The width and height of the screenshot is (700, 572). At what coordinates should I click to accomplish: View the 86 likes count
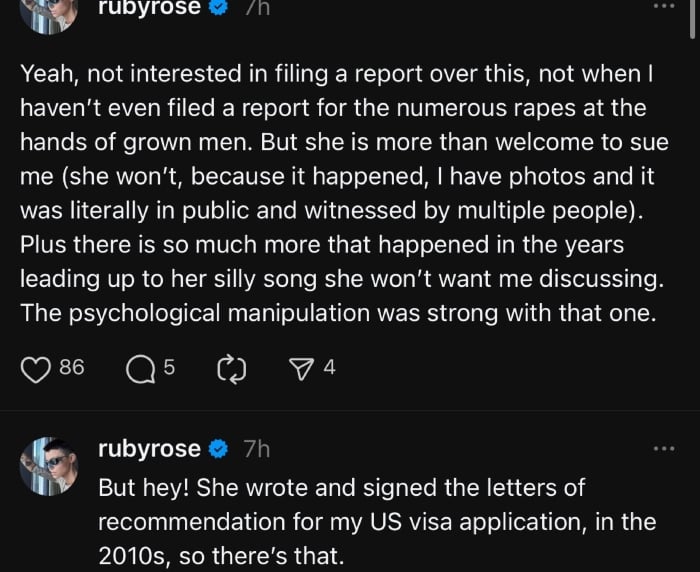(x=71, y=368)
